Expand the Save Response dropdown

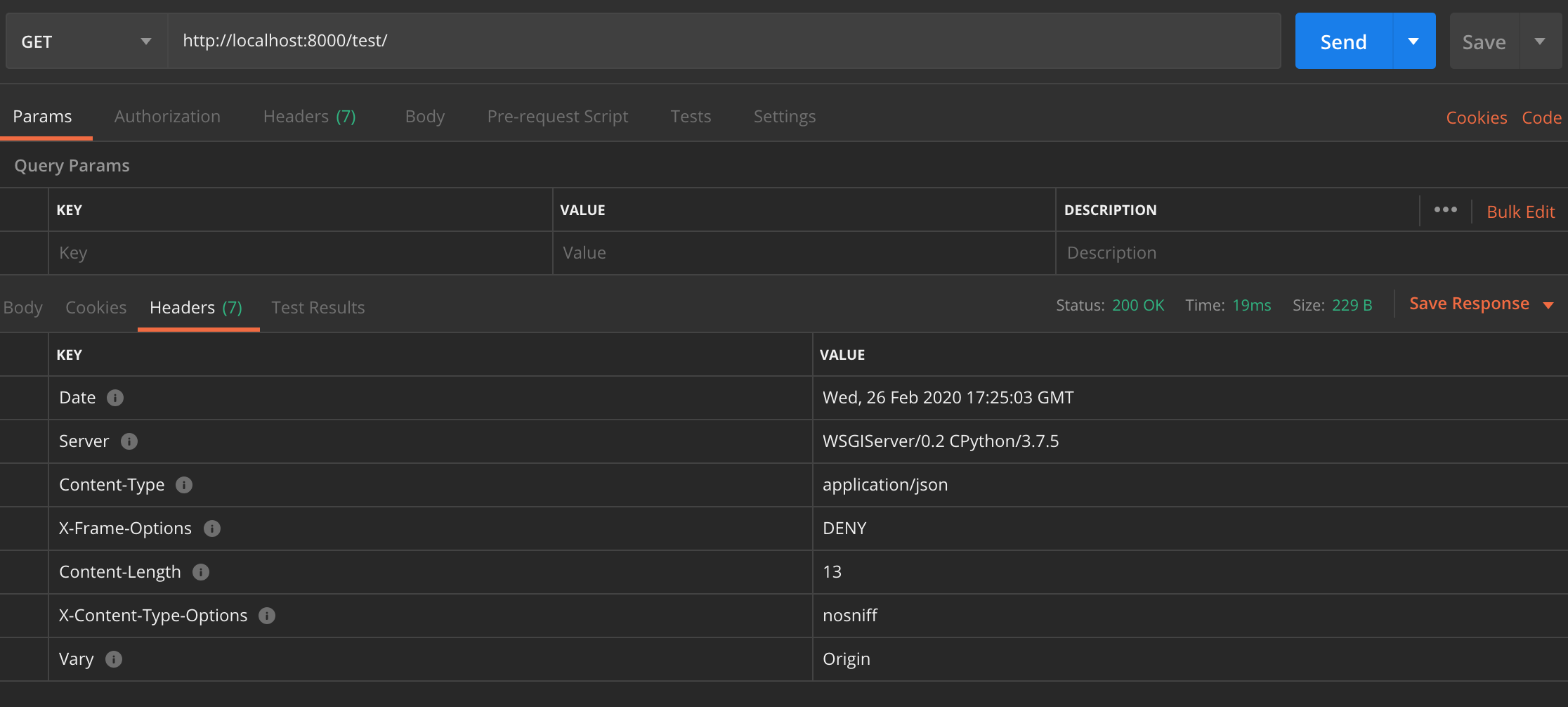(x=1550, y=304)
